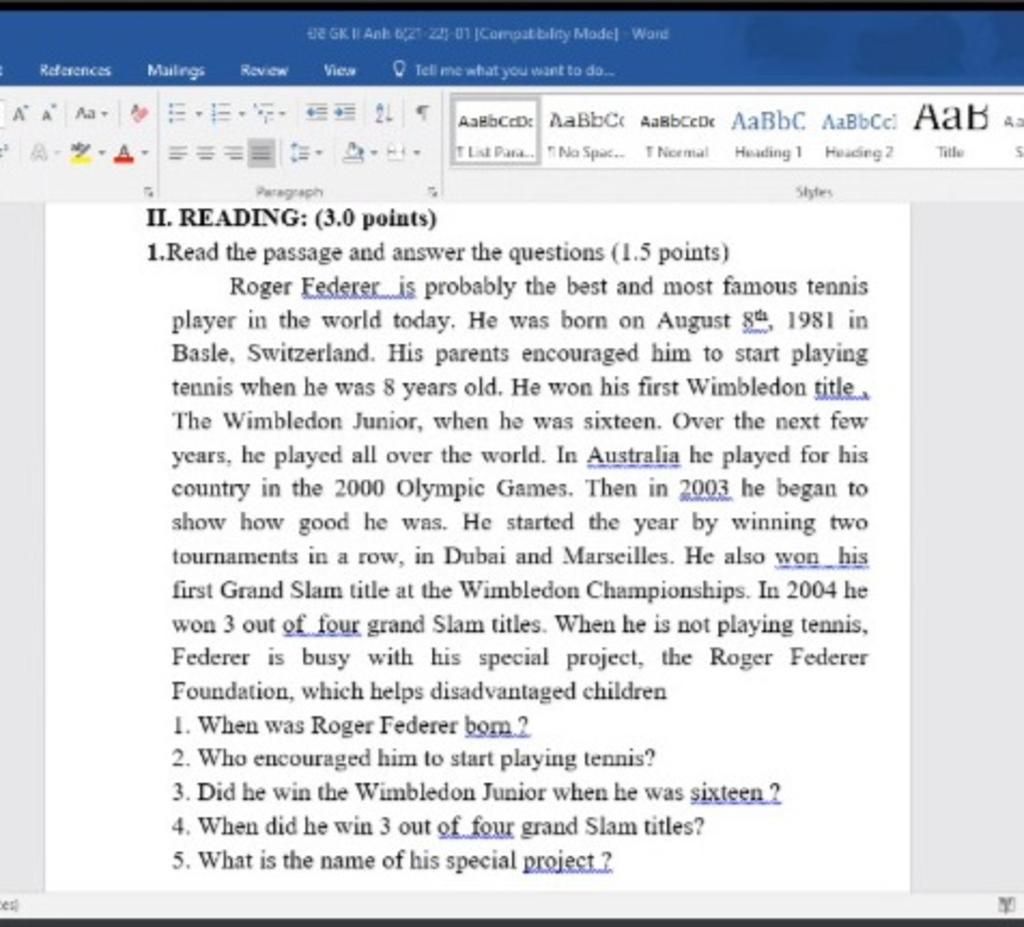This screenshot has height=927, width=1024.
Task: Go to the Review tab
Action: click(x=264, y=70)
